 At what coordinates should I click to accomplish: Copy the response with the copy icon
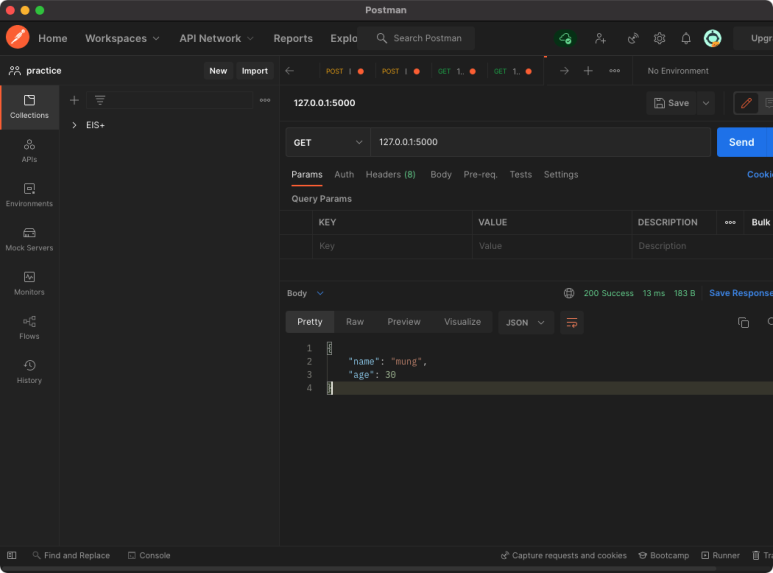pyautogui.click(x=743, y=322)
